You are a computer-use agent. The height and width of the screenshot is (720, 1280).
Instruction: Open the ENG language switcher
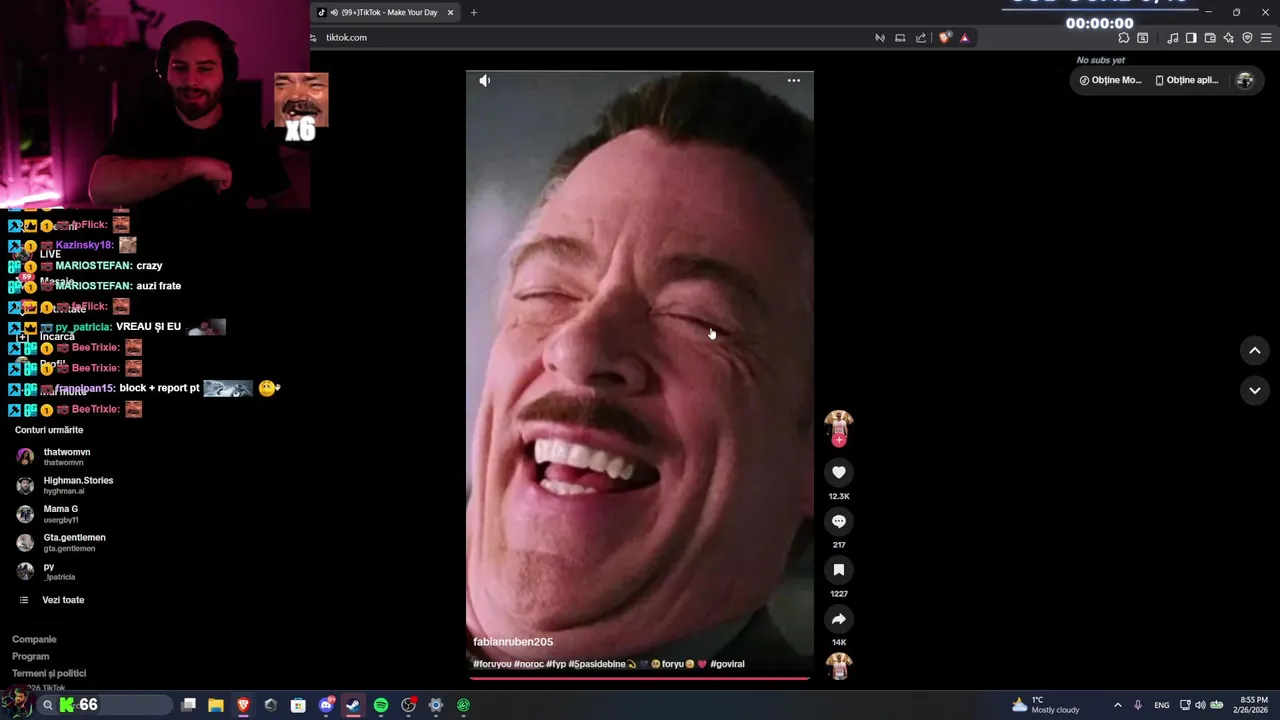1162,705
